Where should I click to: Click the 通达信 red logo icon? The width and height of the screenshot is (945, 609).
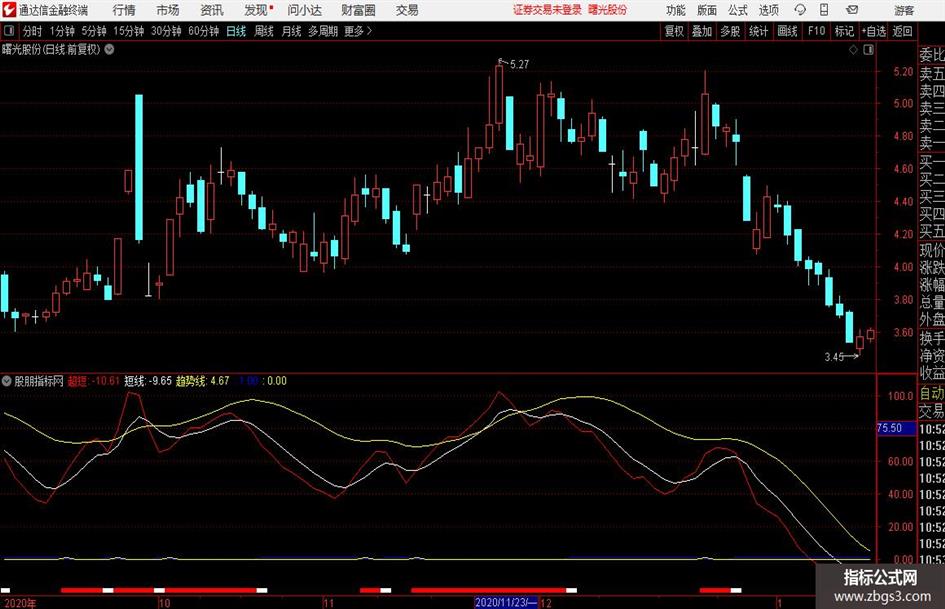click(9, 10)
